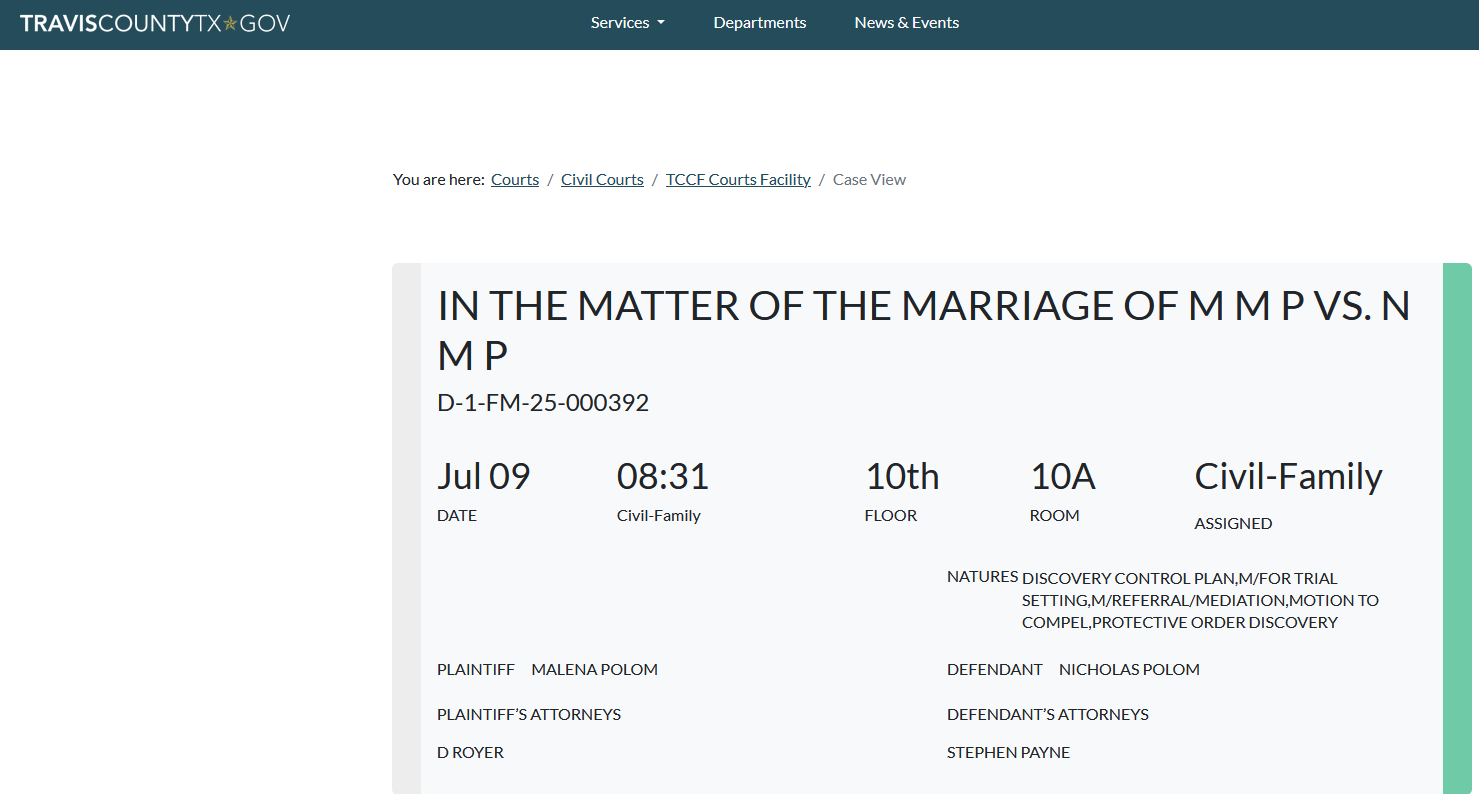This screenshot has width=1479, height=794.
Task: Click plaintiff attorney D ROYER
Action: click(x=470, y=753)
